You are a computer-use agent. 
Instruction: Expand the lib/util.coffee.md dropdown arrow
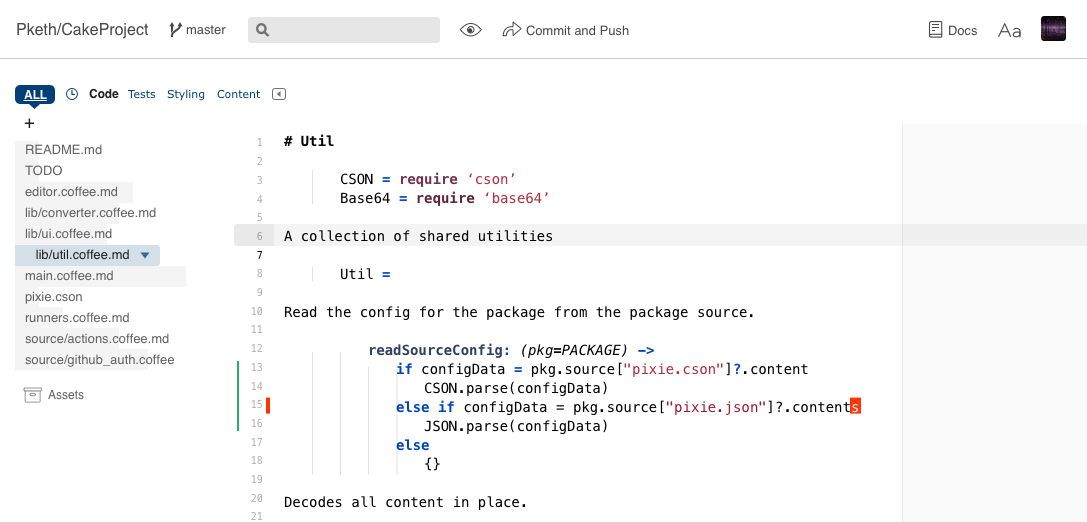coord(145,255)
